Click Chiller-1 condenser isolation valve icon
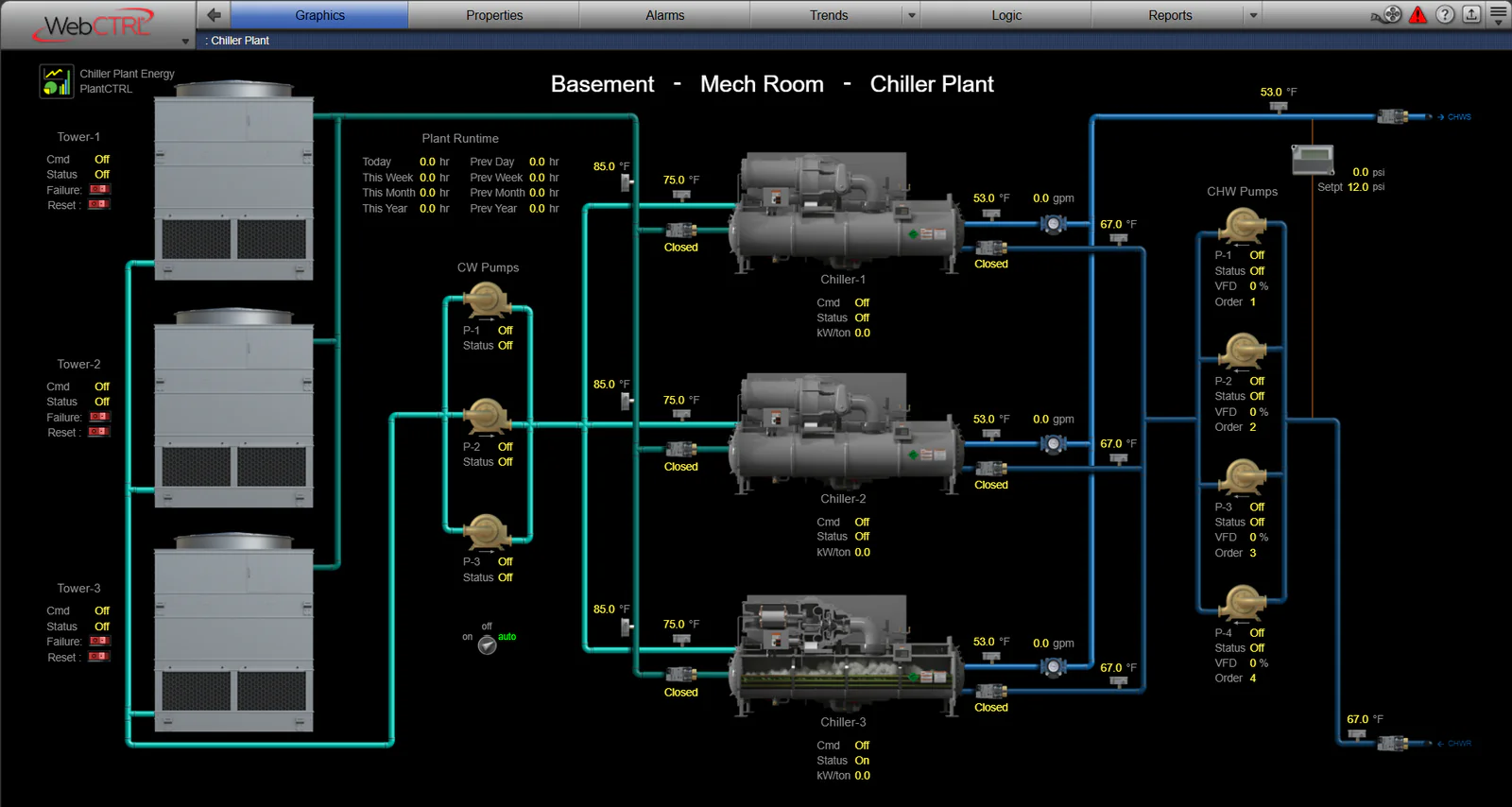 pyautogui.click(x=680, y=230)
